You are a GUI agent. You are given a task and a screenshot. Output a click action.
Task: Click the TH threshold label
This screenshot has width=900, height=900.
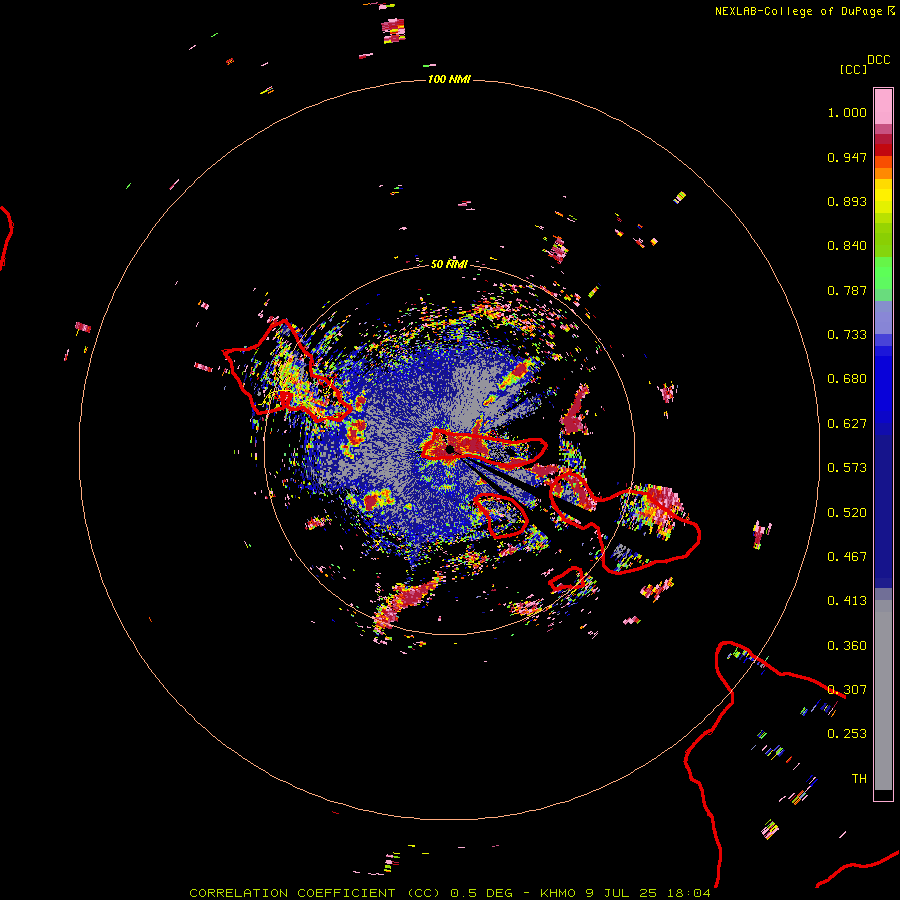click(x=859, y=779)
